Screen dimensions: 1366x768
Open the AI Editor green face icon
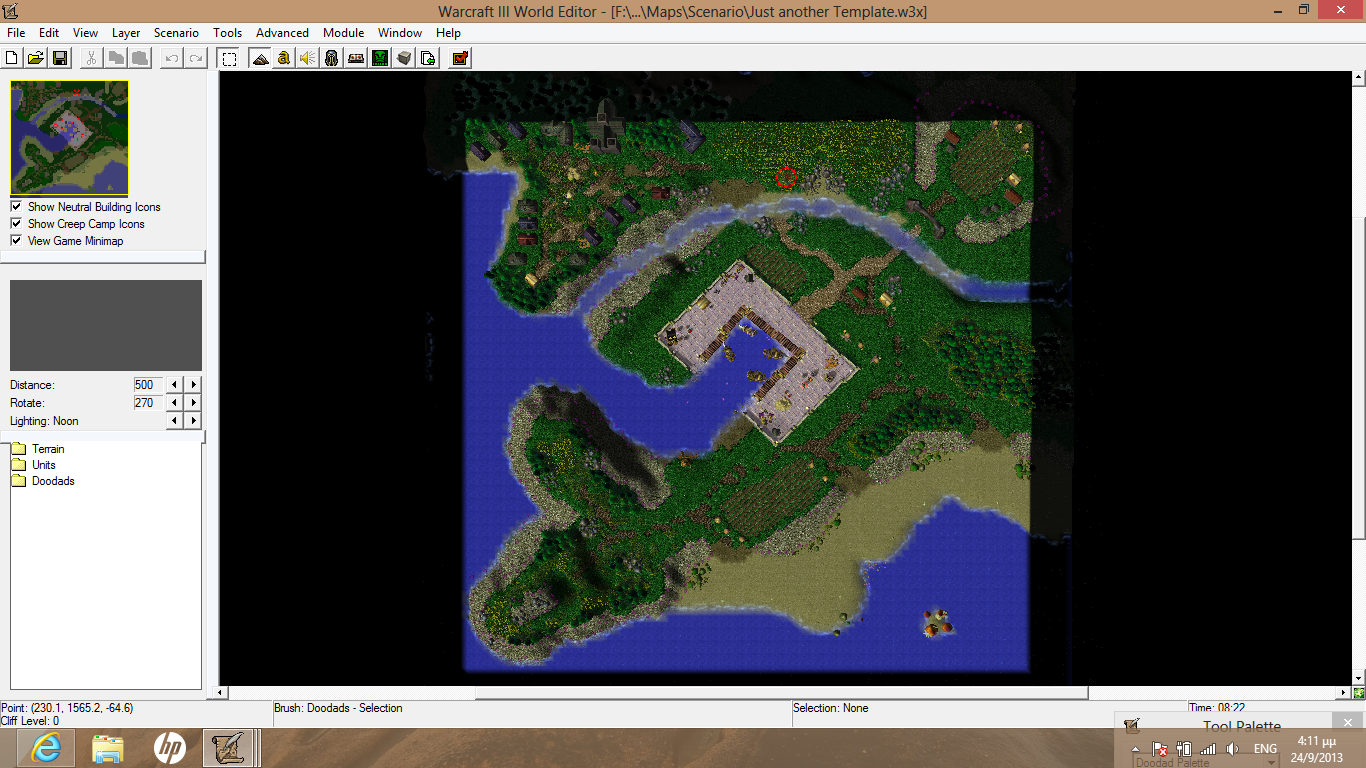[380, 58]
